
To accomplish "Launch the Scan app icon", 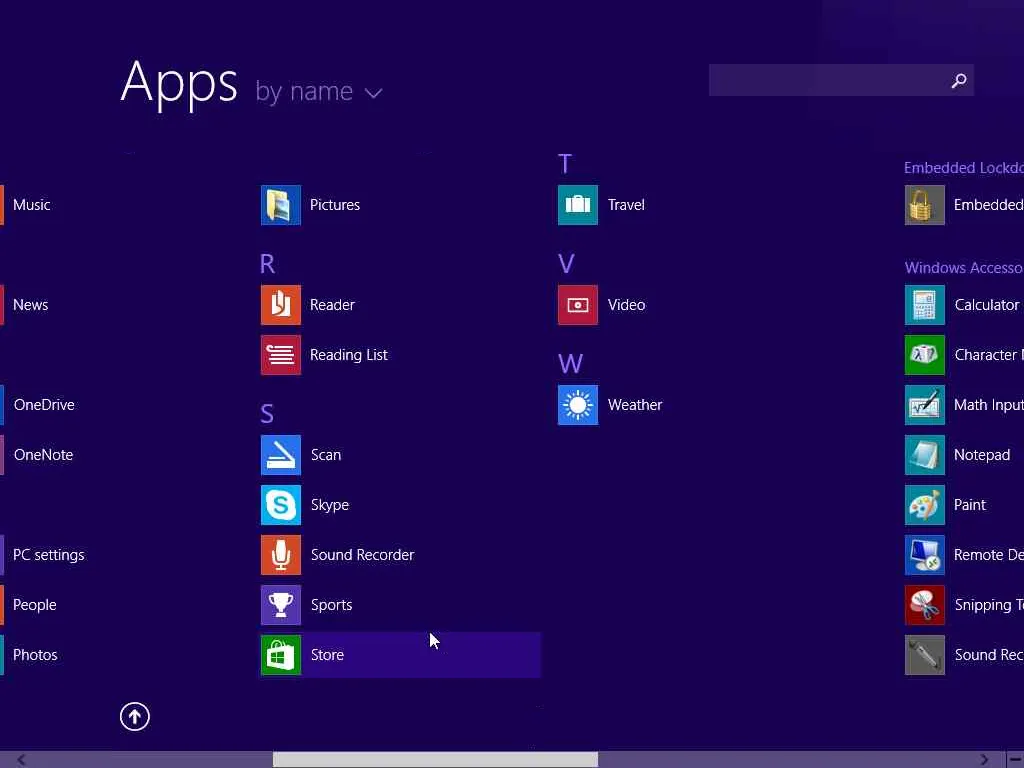I will tap(281, 455).
